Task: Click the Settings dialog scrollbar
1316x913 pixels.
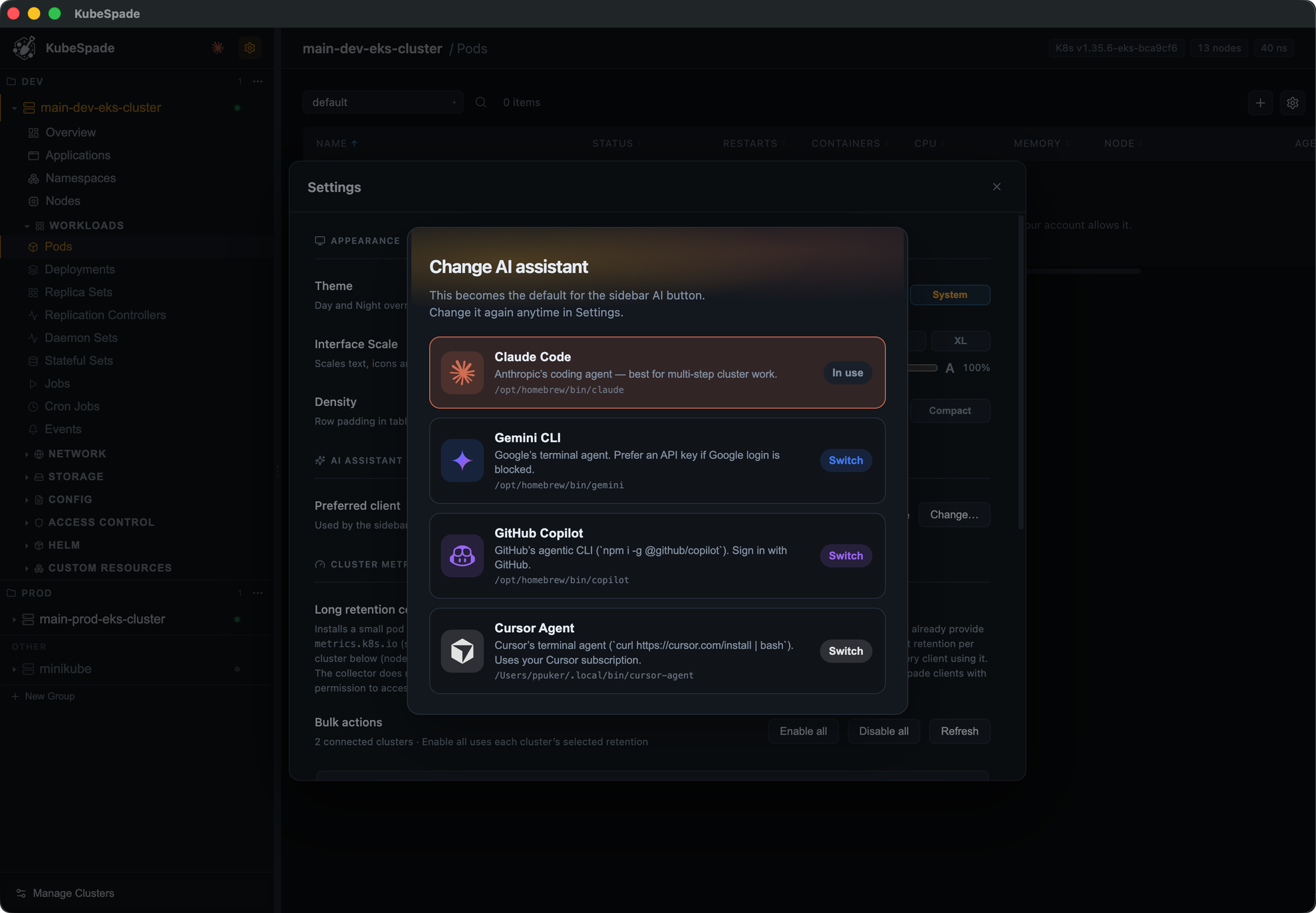Action: click(1021, 373)
